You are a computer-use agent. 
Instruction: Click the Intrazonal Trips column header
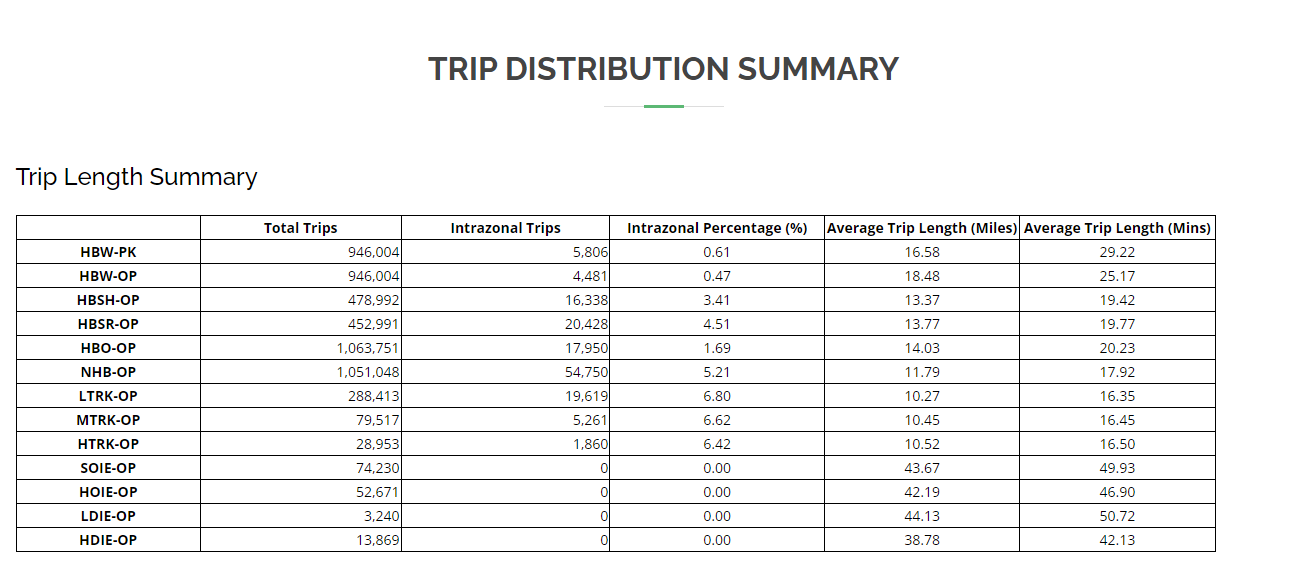pos(505,228)
